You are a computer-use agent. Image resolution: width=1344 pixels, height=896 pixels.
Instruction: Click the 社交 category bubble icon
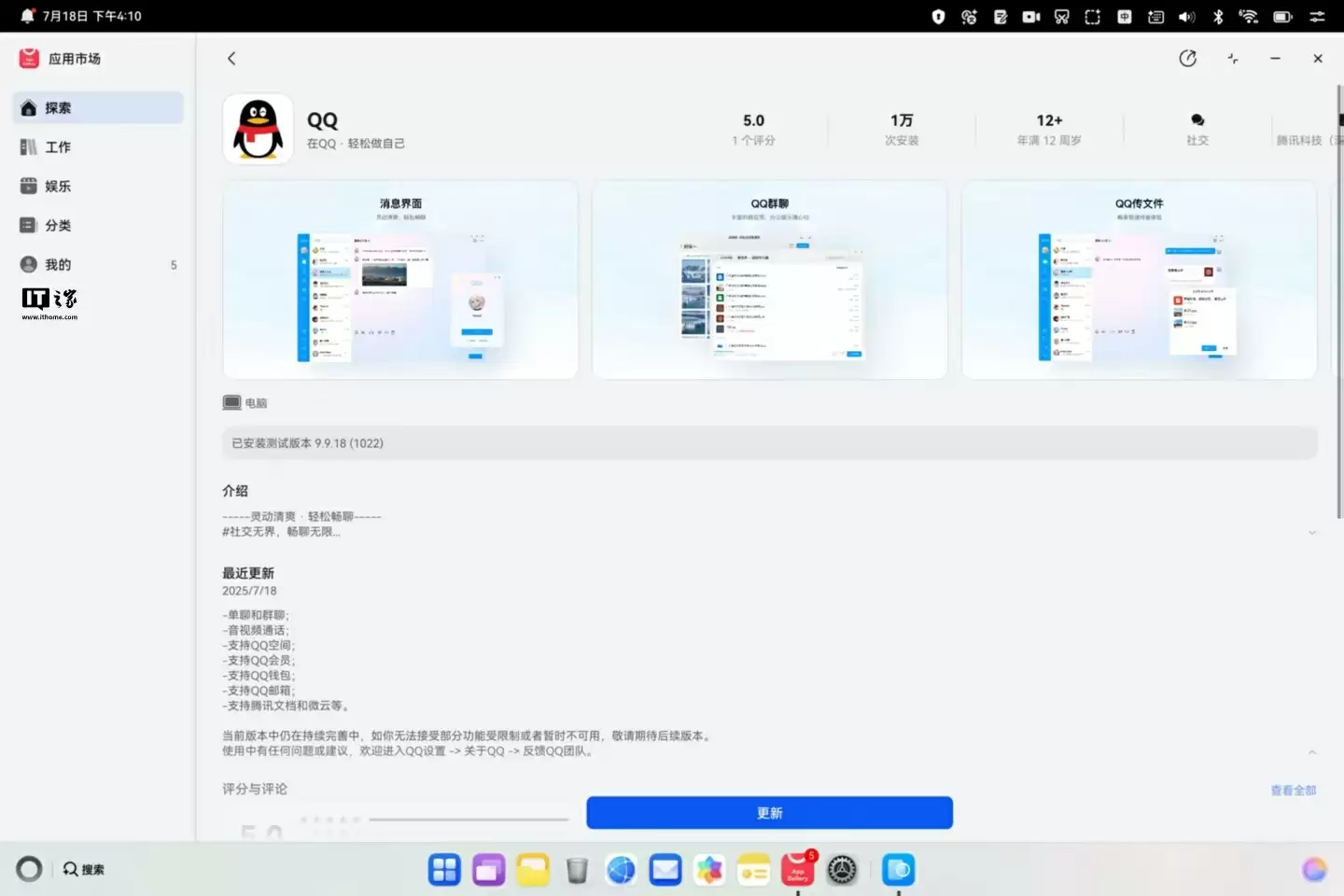click(x=1197, y=119)
